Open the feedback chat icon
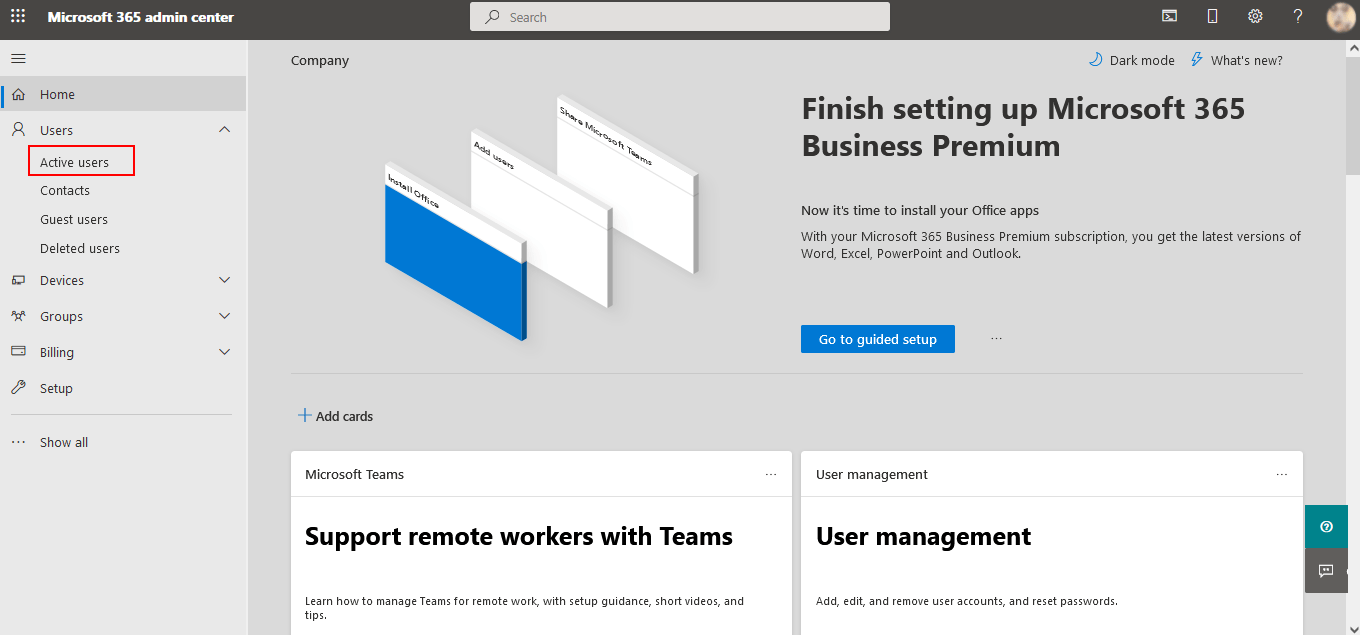This screenshot has height=635, width=1360. [1327, 571]
